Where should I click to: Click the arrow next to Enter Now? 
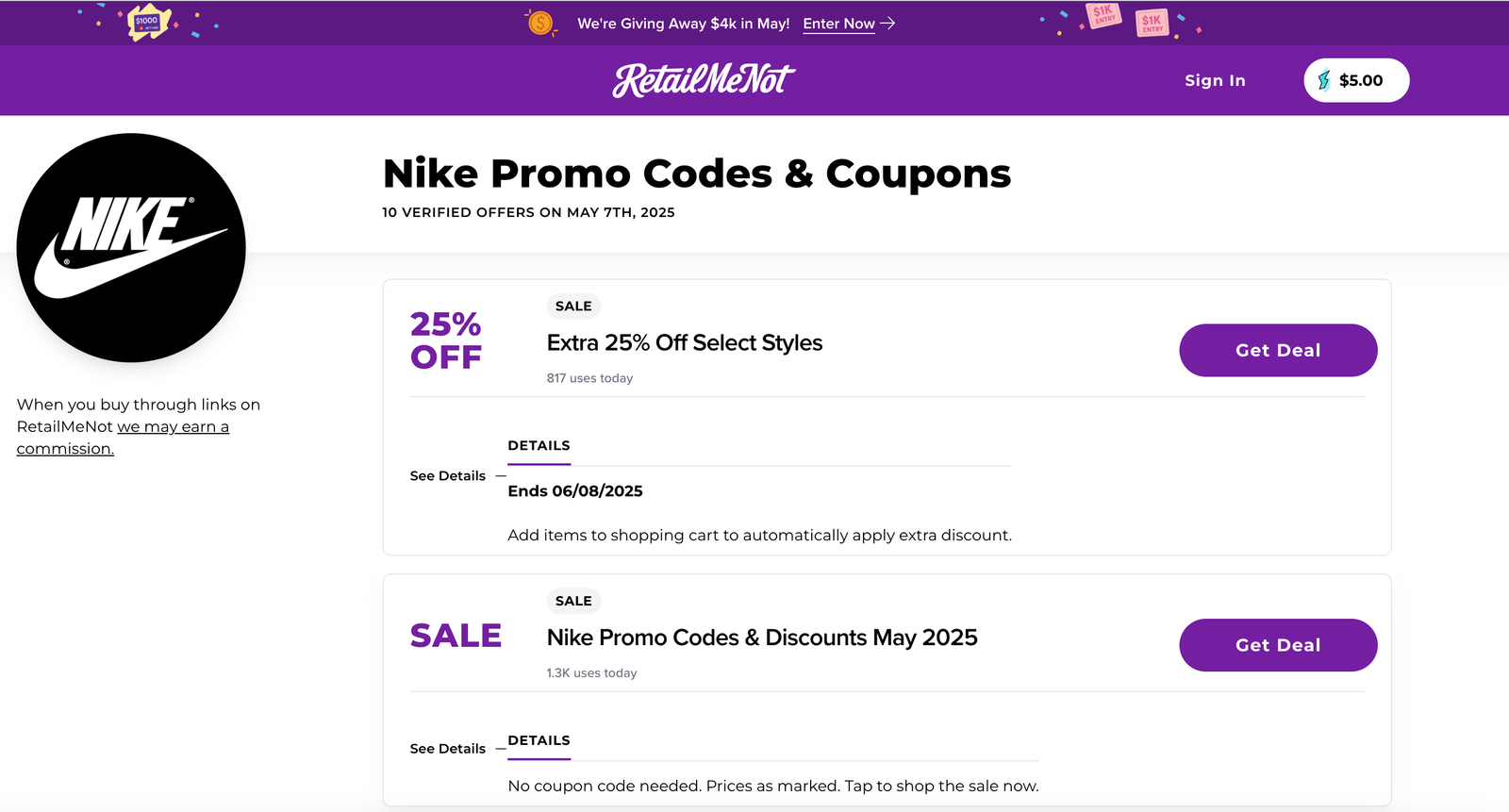pos(887,23)
